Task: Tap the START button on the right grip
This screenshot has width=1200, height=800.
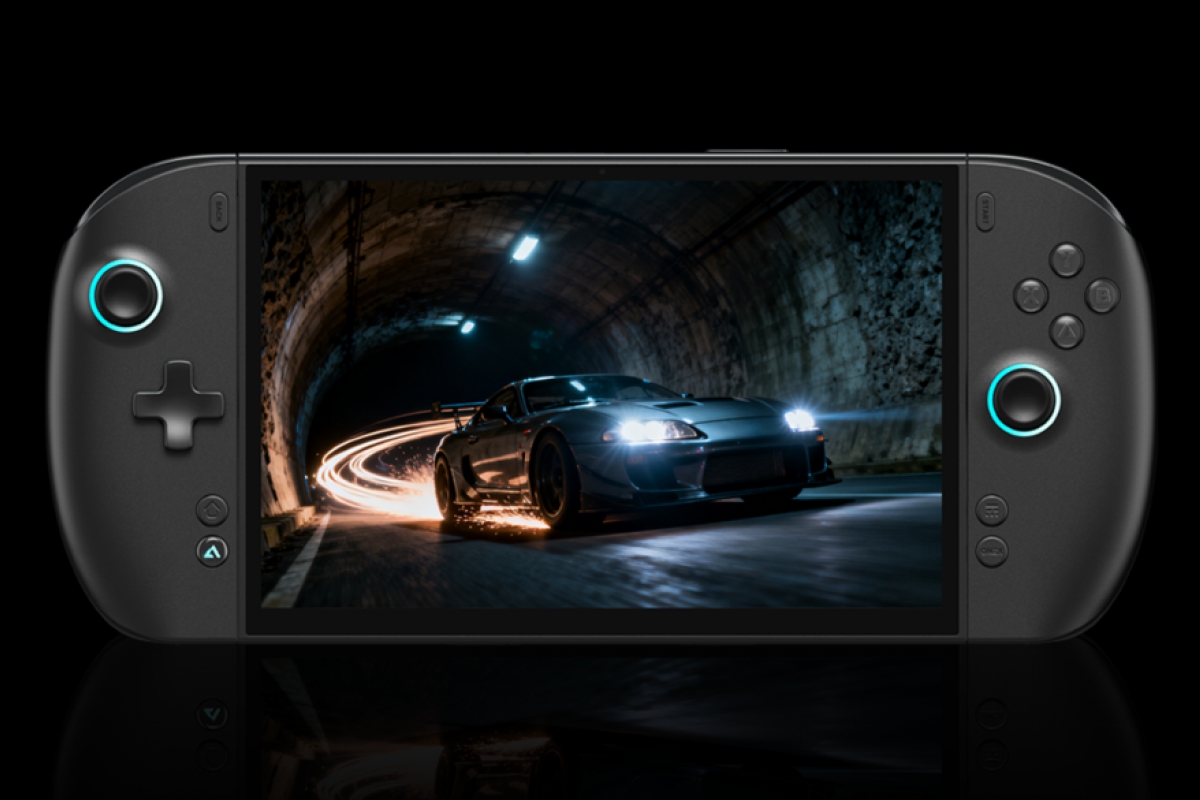Action: point(985,211)
